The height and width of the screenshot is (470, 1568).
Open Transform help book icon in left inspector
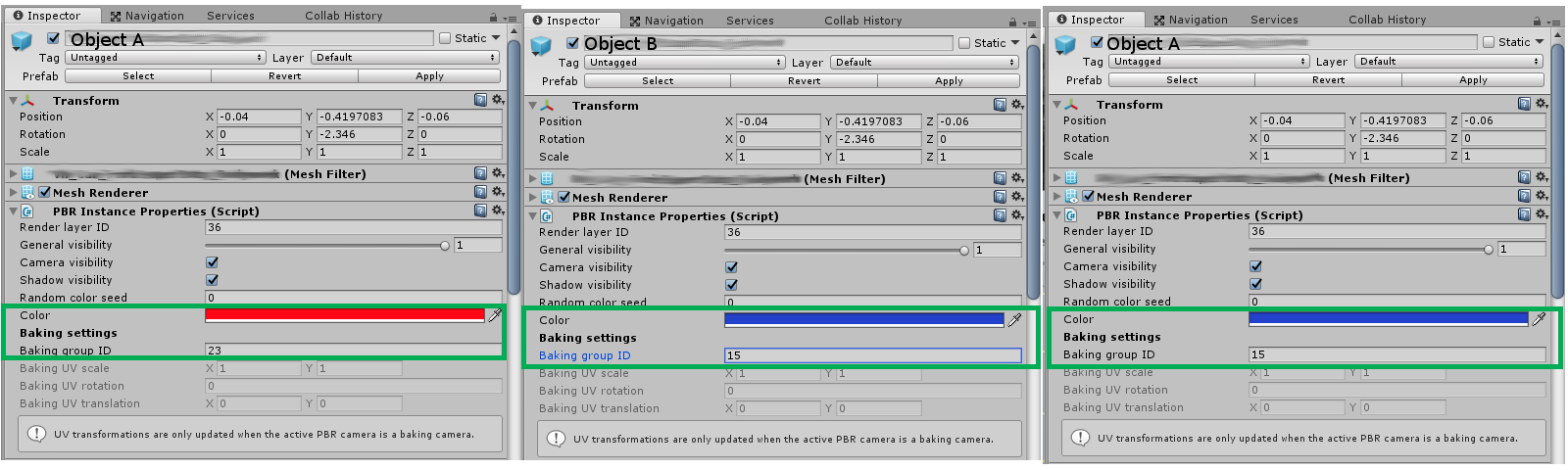(480, 100)
